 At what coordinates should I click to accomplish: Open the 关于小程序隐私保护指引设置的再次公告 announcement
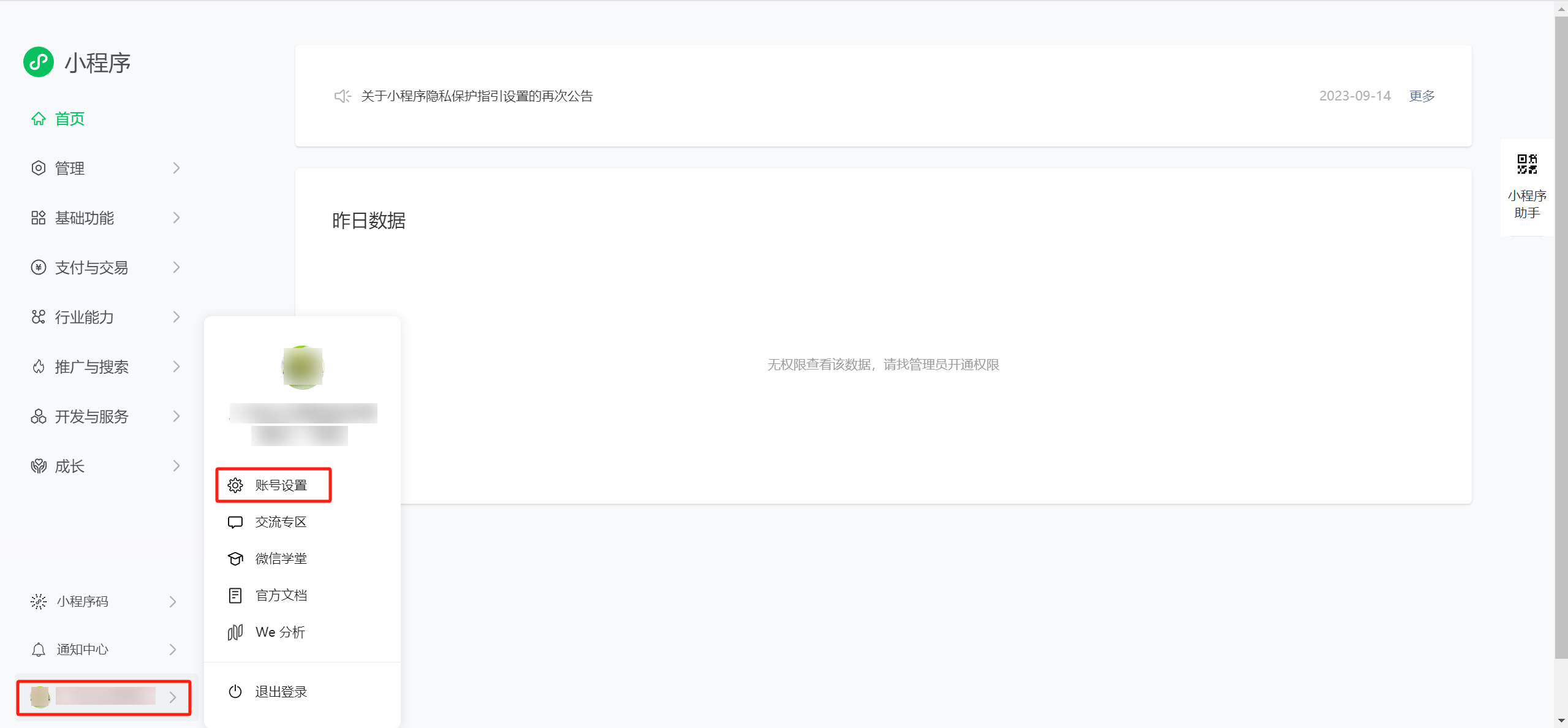tap(477, 96)
